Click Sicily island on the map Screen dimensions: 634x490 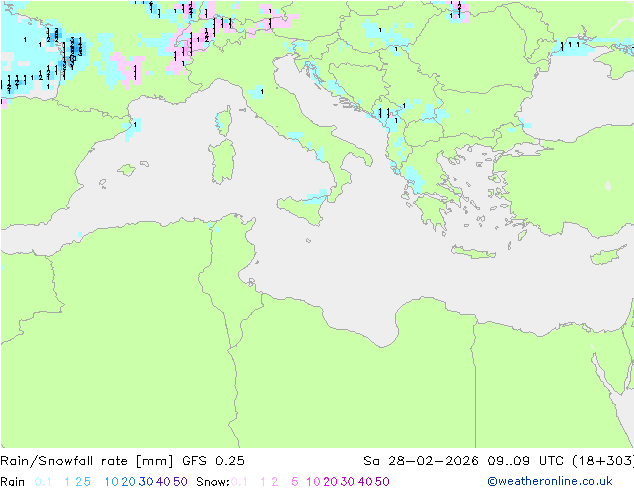[302, 208]
